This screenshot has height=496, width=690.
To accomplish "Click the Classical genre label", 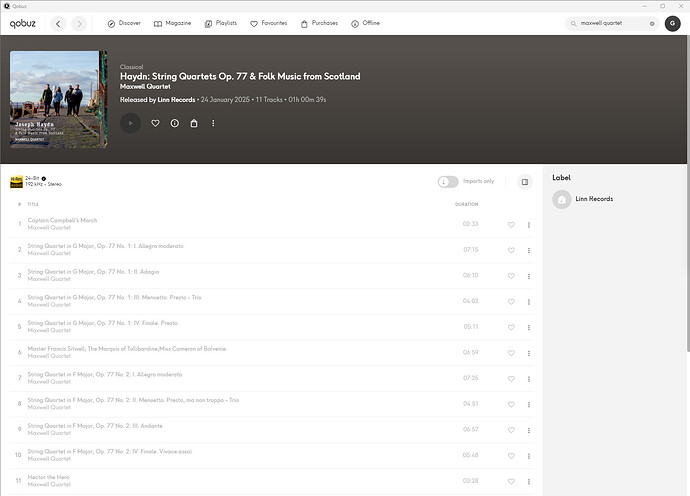I will tap(132, 67).
